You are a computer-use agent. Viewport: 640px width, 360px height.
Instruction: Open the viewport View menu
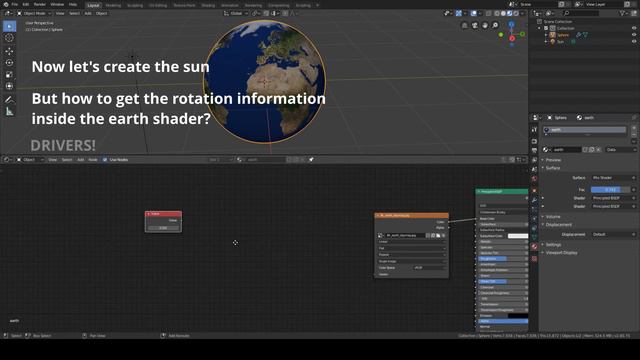click(60, 13)
